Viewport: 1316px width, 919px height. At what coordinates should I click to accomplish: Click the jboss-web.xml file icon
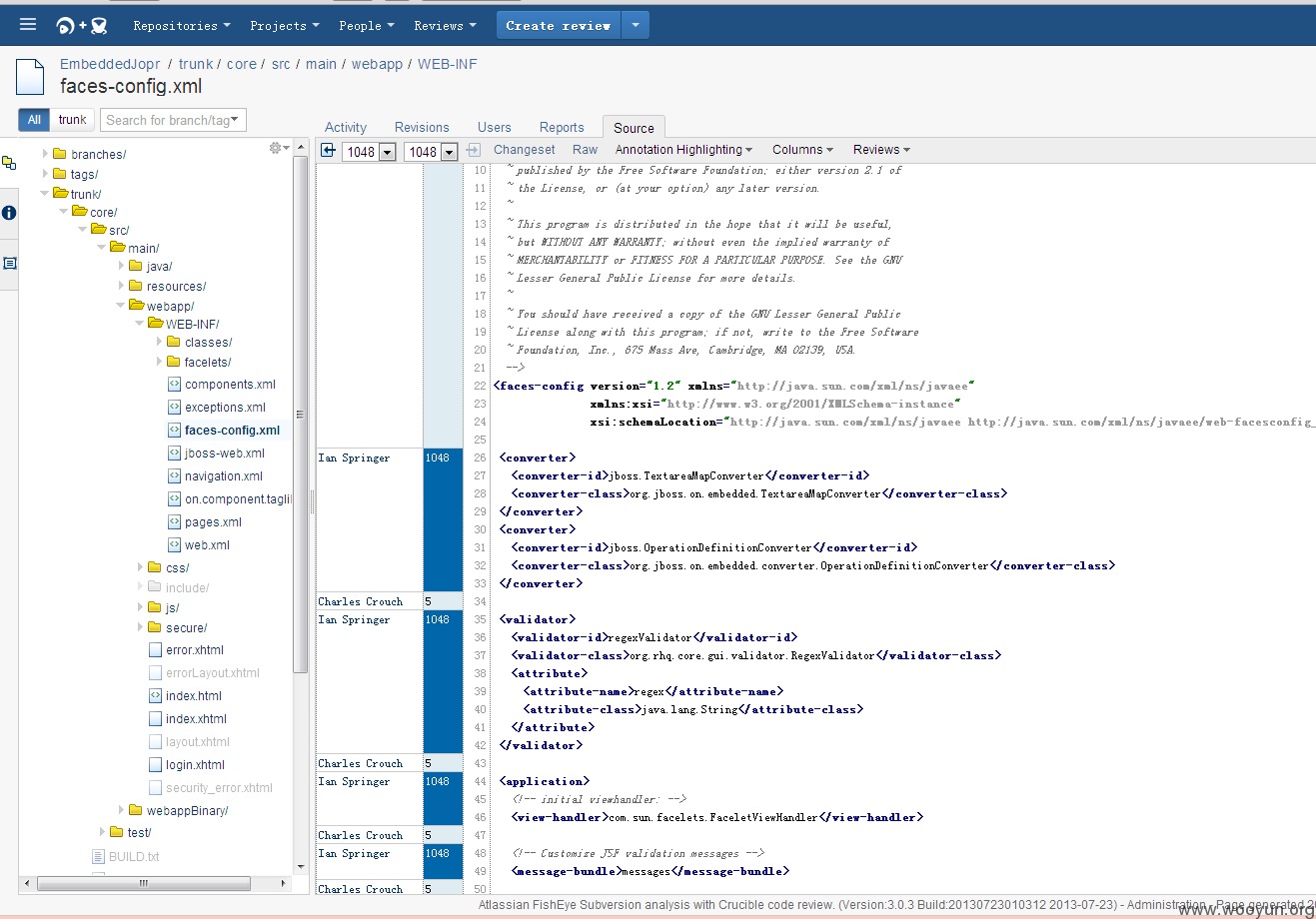click(x=174, y=453)
